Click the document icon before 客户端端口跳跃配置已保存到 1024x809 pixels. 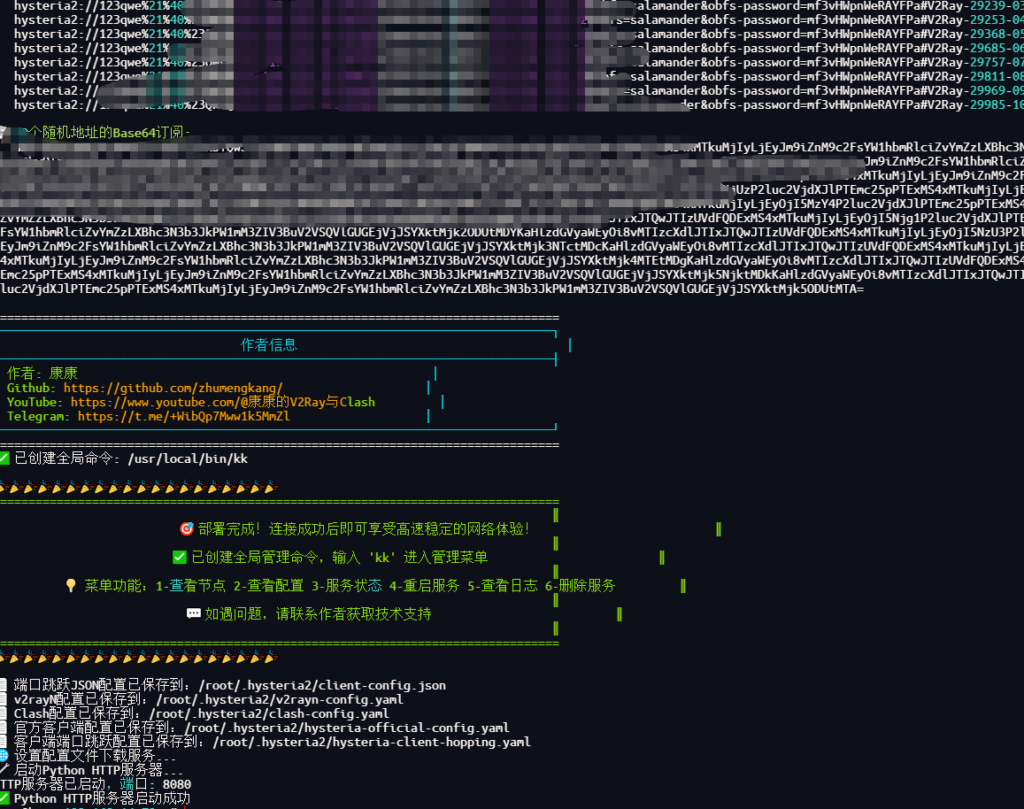coord(4,742)
